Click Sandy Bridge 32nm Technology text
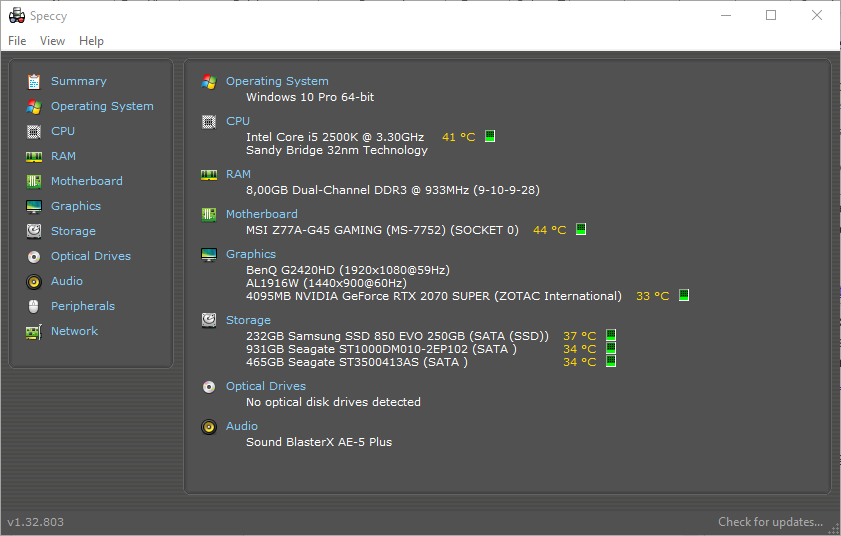841x536 pixels. tap(337, 150)
